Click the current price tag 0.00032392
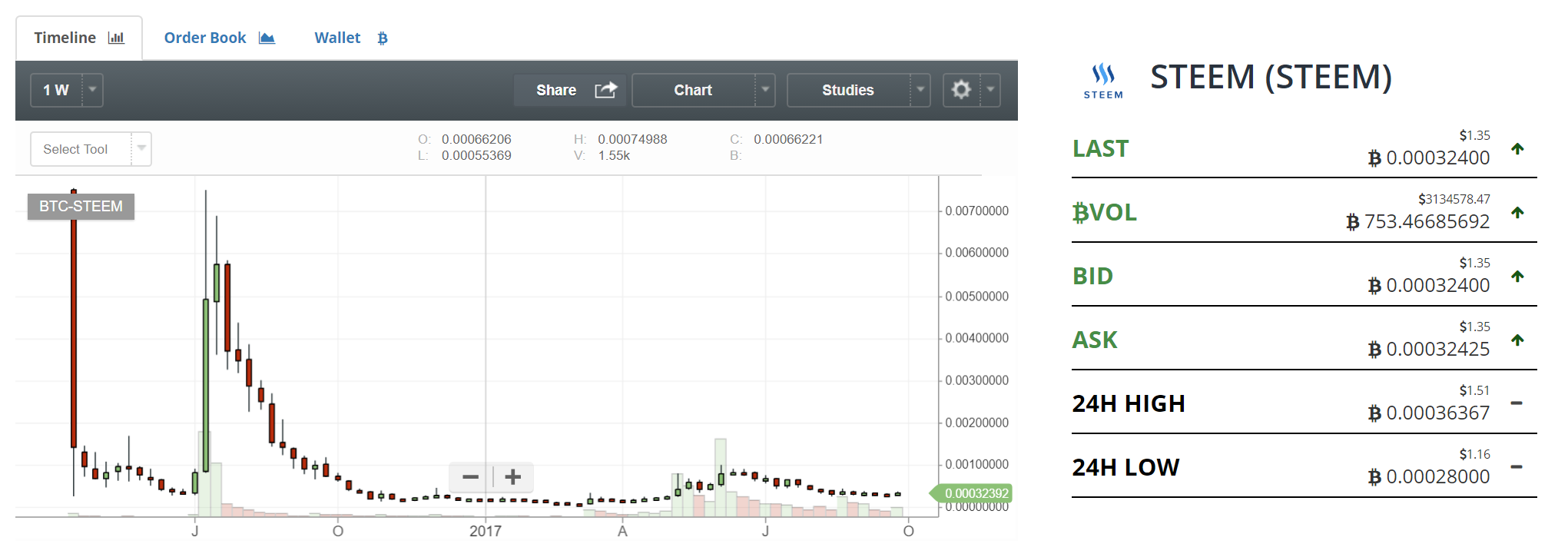The image size is (1568, 544). (x=973, y=493)
